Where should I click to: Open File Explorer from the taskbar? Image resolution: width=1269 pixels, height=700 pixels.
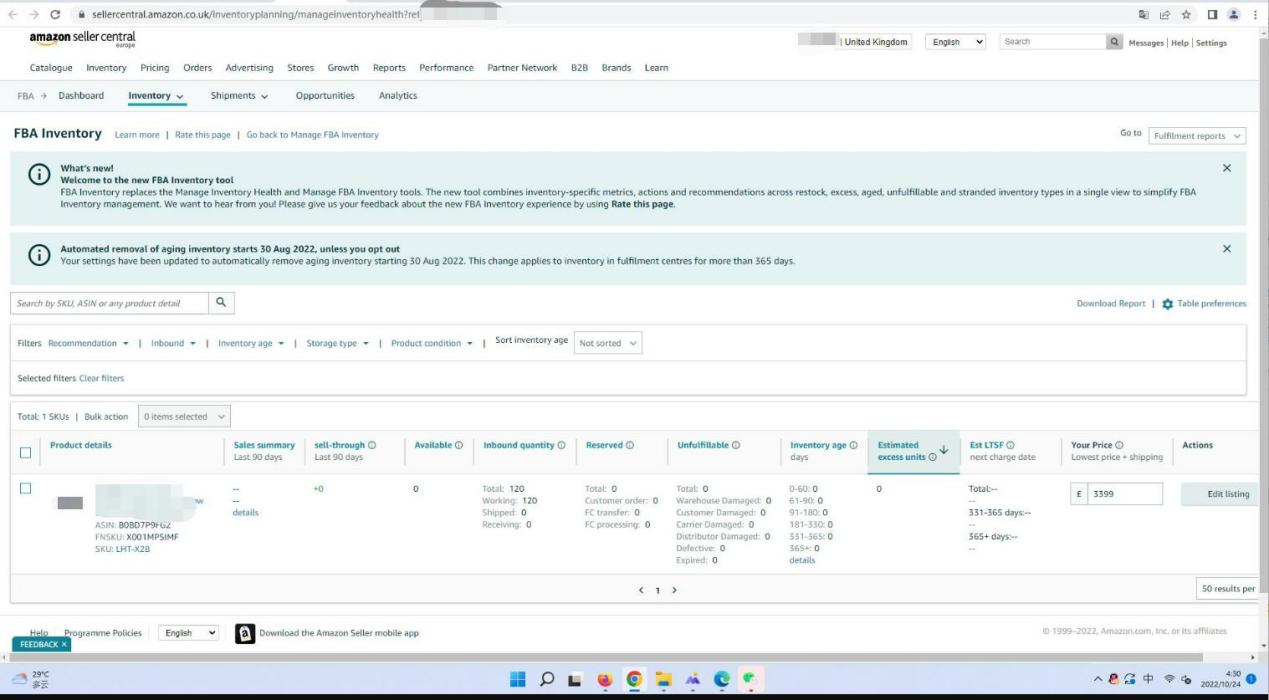(662, 681)
